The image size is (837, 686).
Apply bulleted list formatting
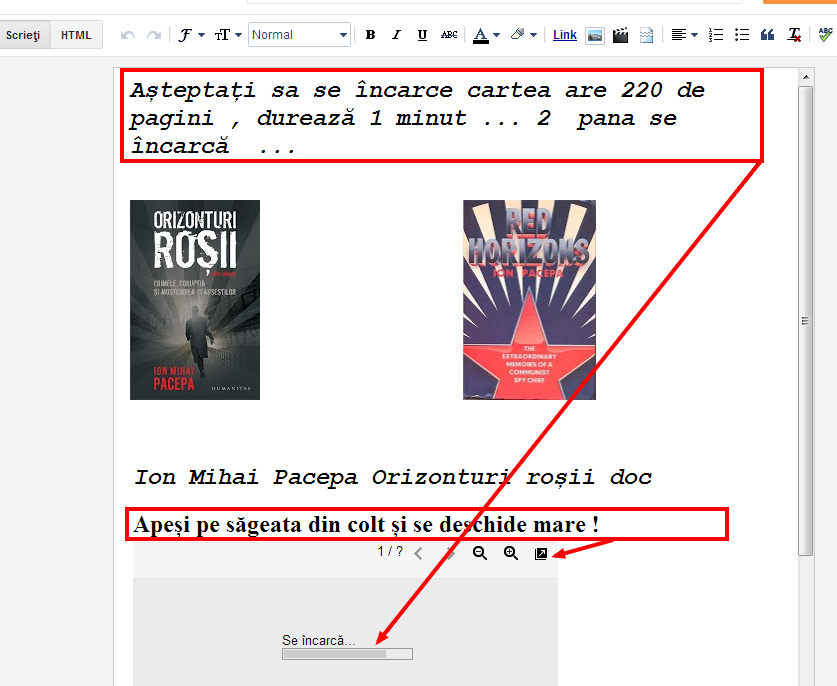[742, 35]
